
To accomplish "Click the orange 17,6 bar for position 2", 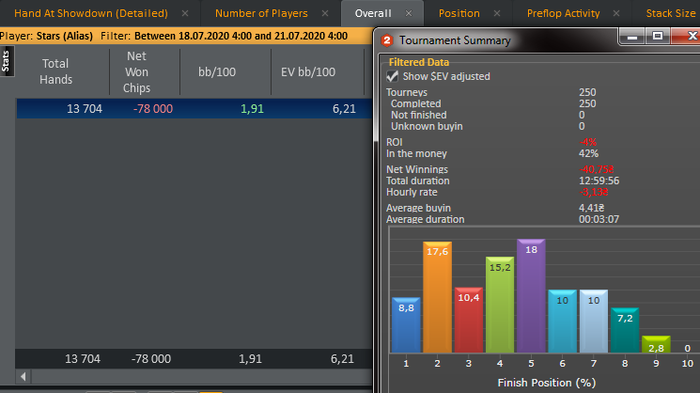I will pyautogui.click(x=438, y=297).
